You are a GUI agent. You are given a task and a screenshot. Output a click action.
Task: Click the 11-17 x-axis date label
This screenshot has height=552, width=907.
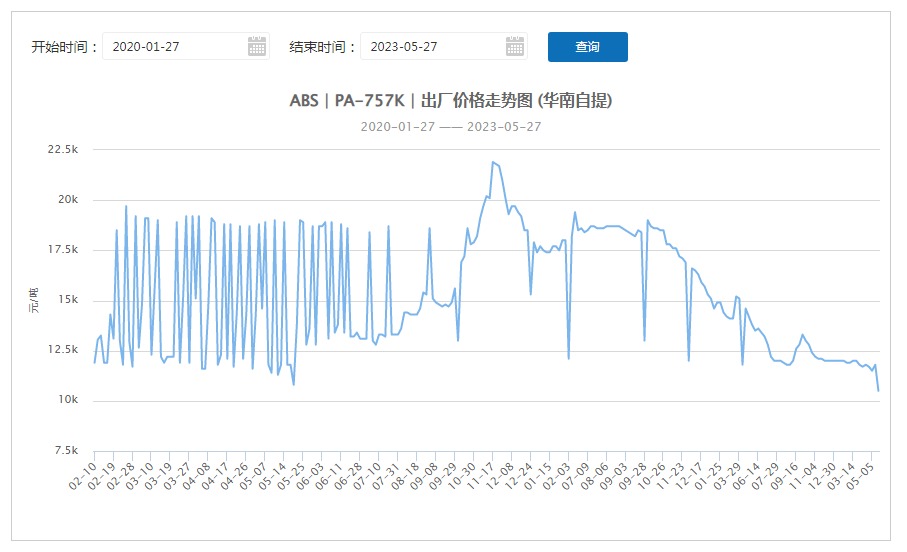481,476
